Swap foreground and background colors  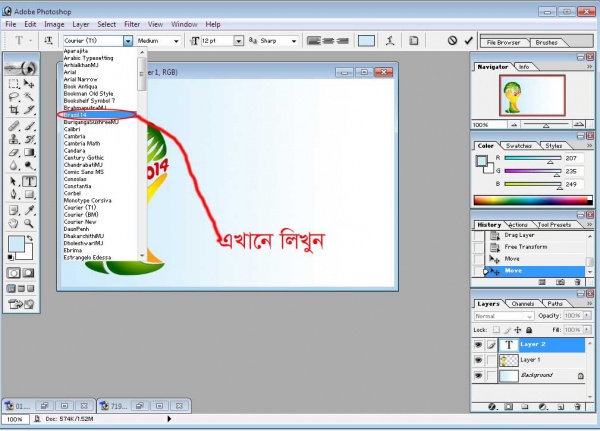click(x=29, y=238)
